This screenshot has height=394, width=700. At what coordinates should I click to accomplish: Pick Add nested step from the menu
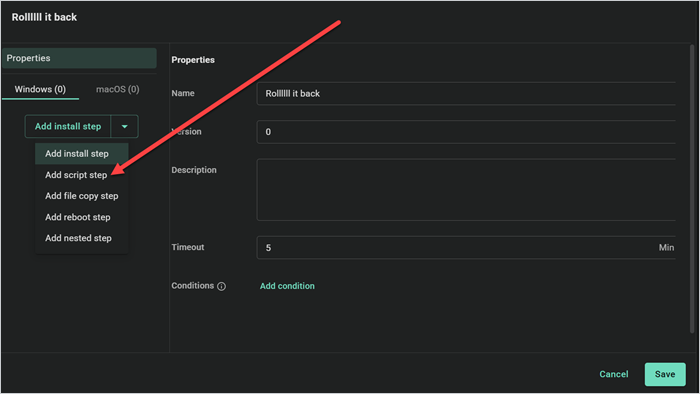click(82, 238)
